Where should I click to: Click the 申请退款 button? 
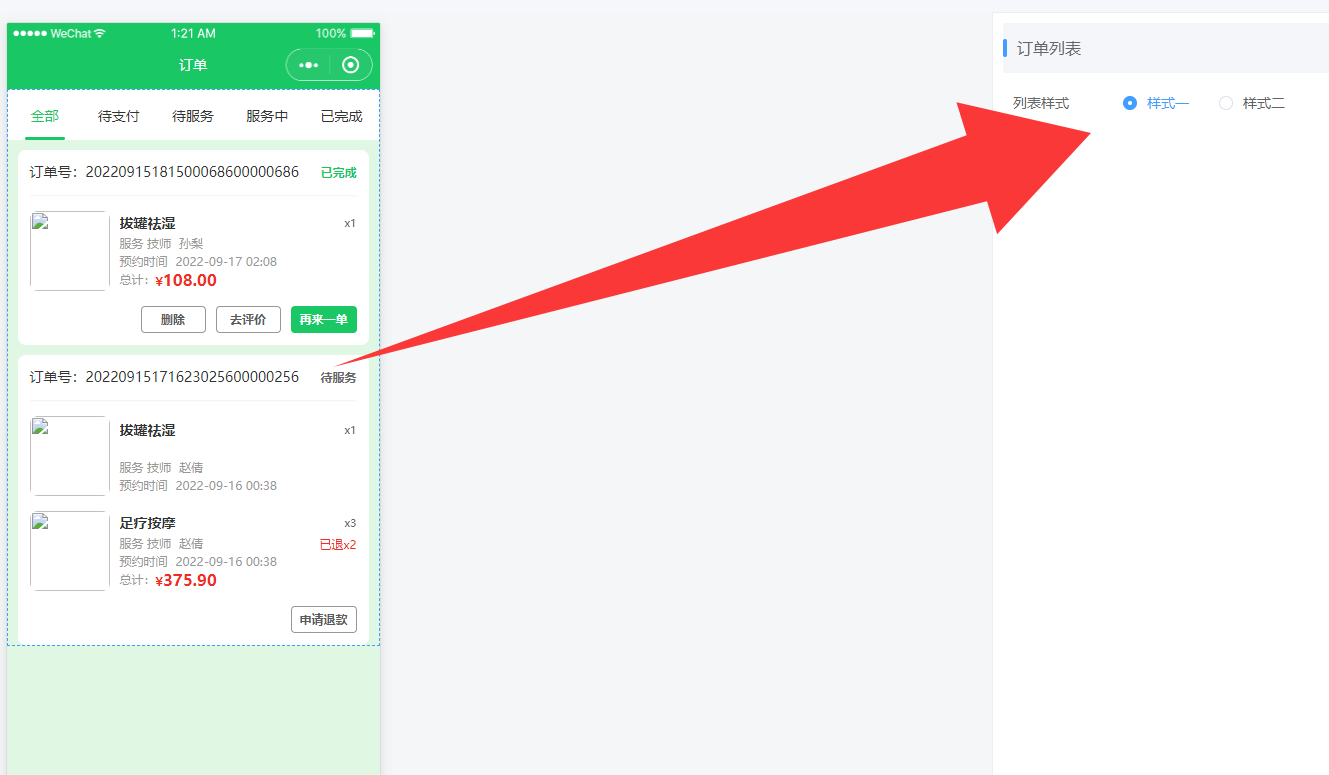[324, 619]
